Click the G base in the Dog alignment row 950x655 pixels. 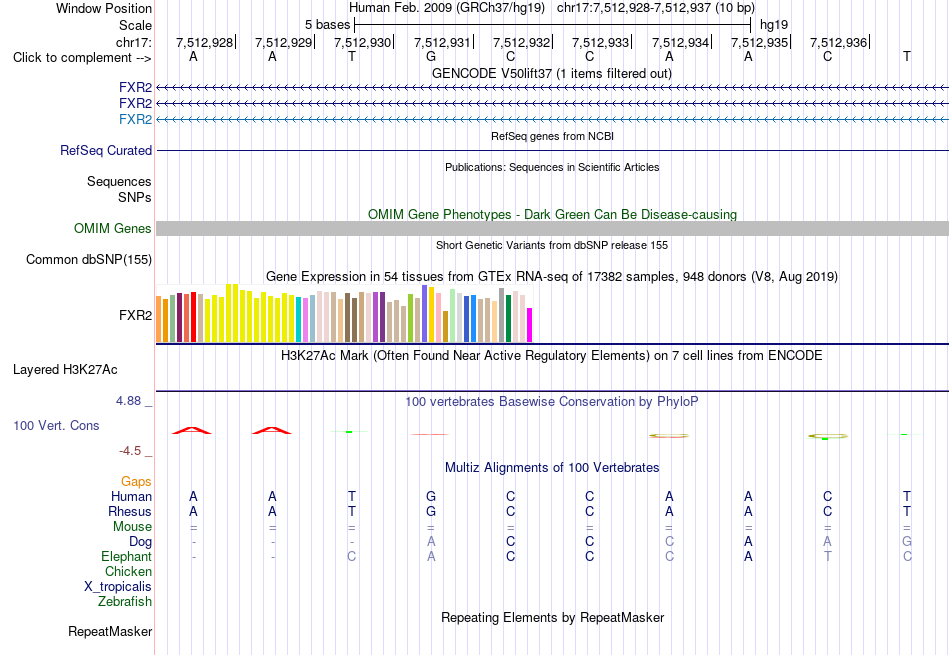(907, 541)
